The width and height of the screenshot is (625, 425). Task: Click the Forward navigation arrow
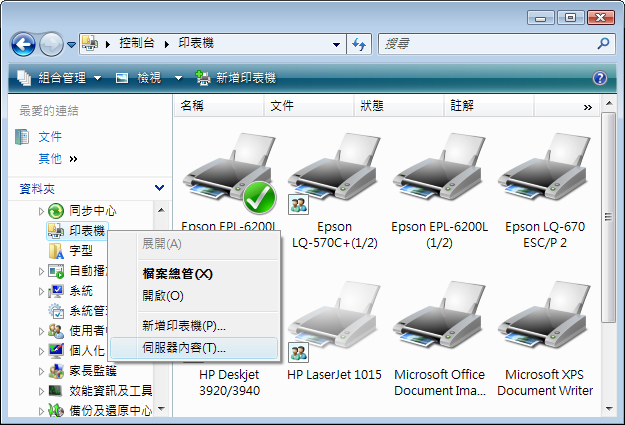tap(51, 44)
